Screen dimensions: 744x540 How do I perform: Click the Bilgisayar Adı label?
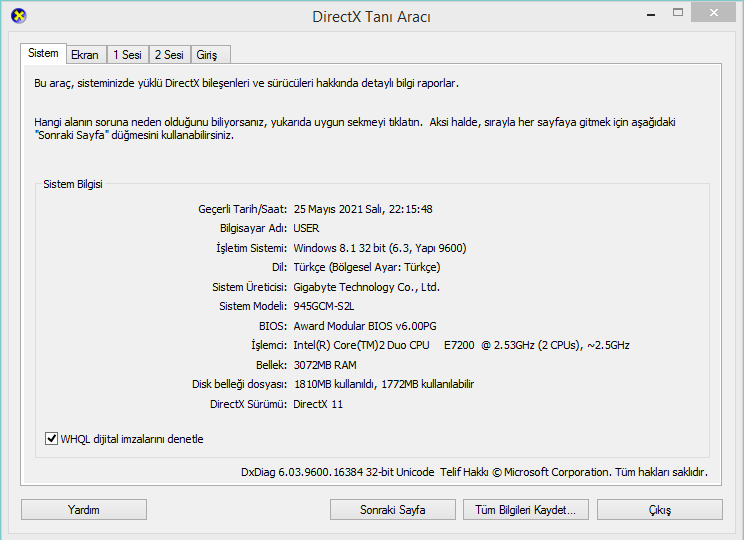253,228
